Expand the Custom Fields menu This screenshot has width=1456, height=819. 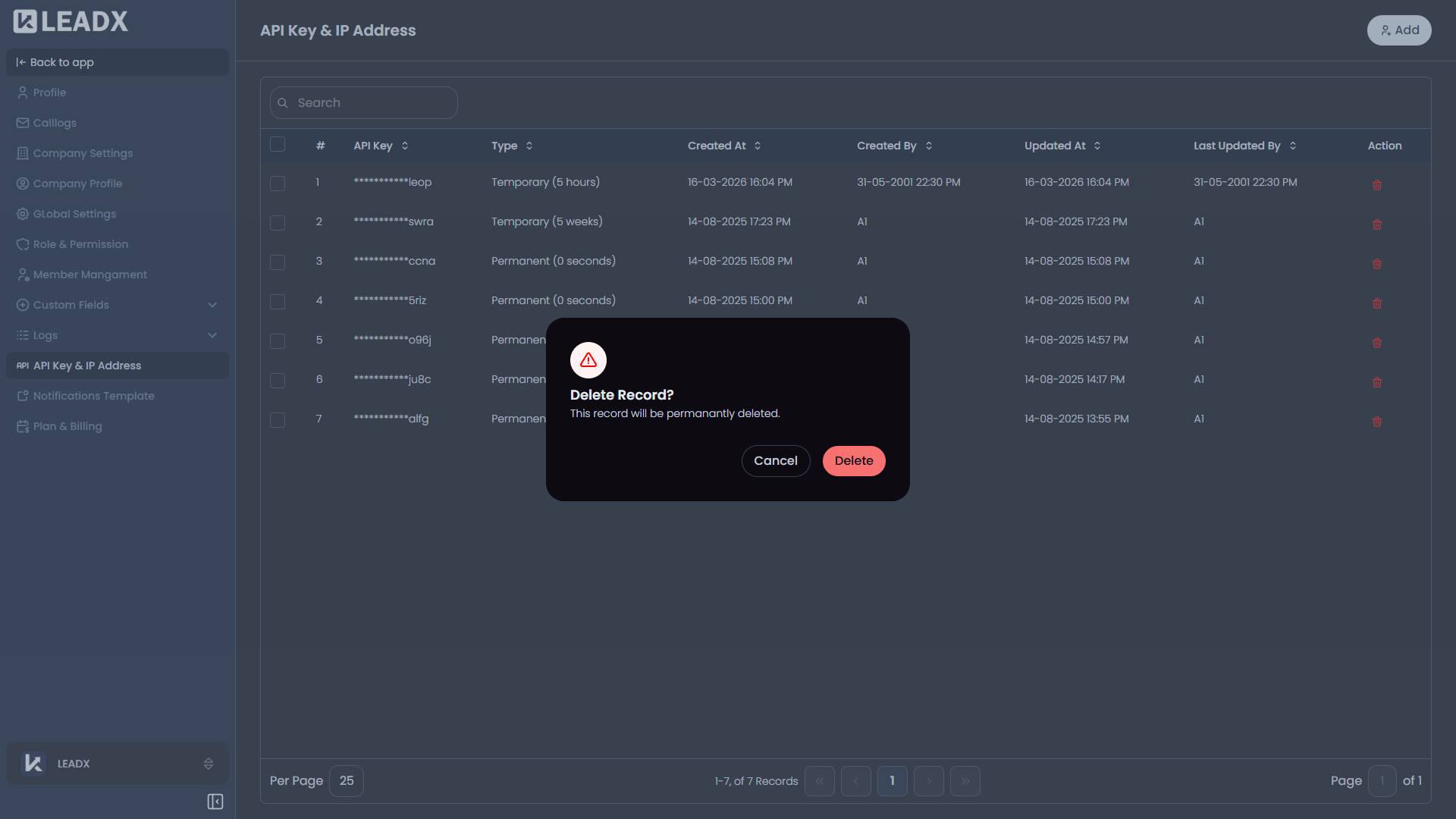212,304
